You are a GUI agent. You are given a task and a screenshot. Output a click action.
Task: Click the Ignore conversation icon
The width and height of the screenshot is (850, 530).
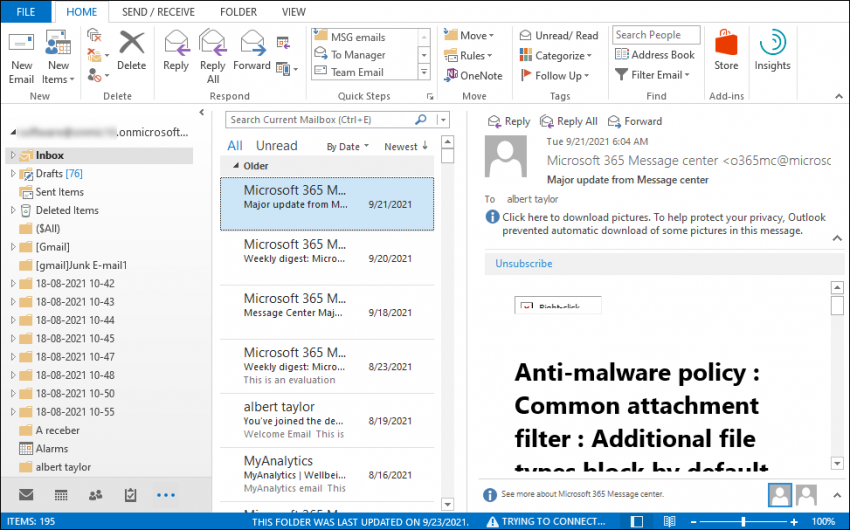click(x=94, y=36)
